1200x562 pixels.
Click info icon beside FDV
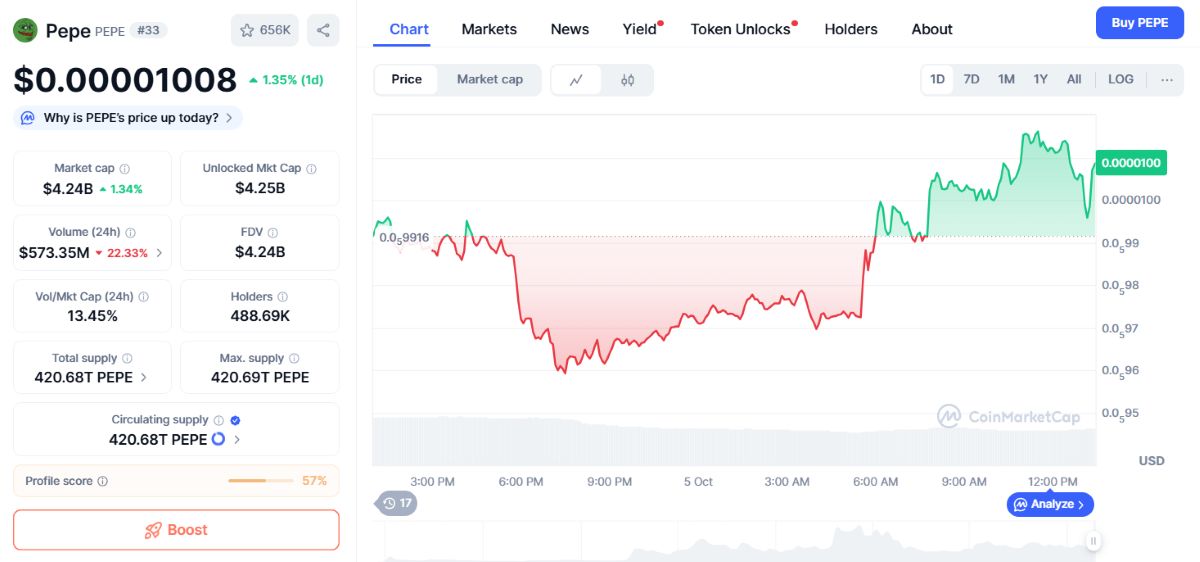(x=273, y=233)
